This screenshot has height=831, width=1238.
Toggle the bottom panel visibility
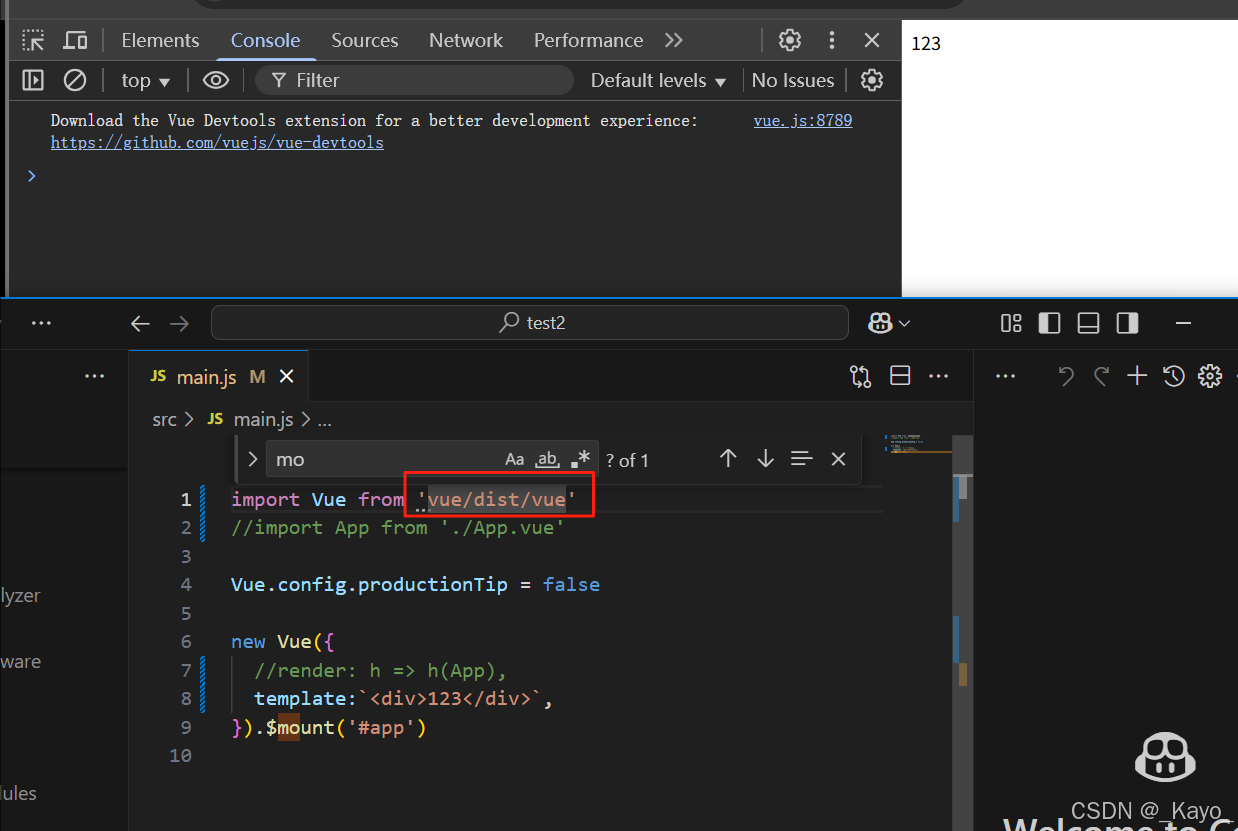(x=1088, y=323)
